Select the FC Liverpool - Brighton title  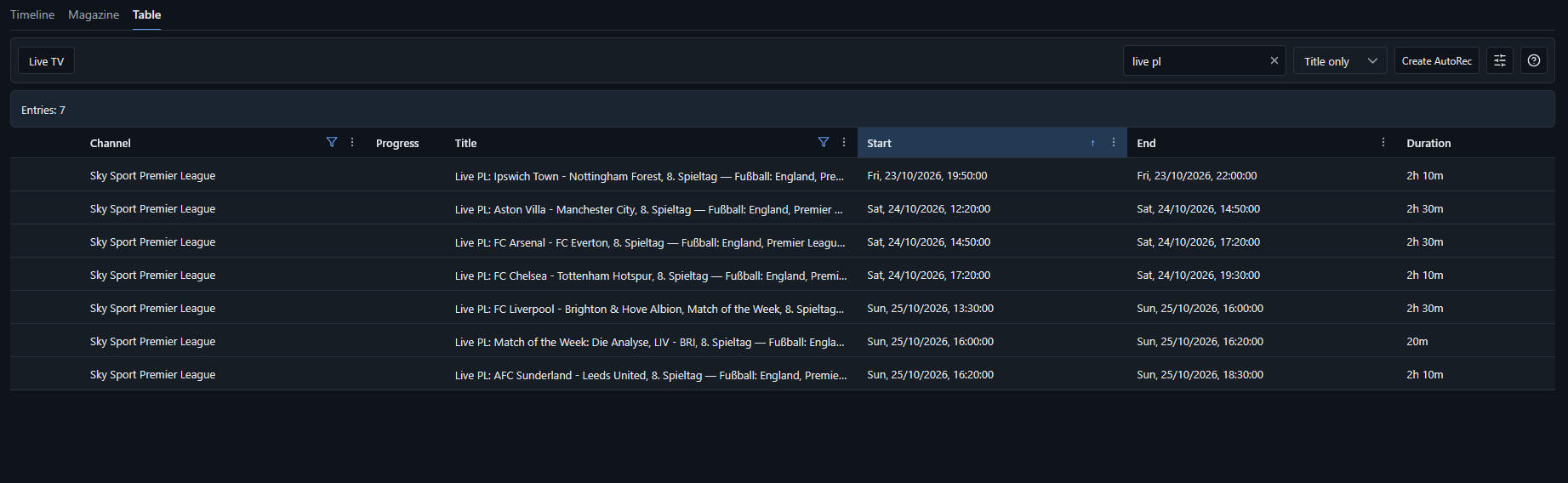pyautogui.click(x=649, y=309)
